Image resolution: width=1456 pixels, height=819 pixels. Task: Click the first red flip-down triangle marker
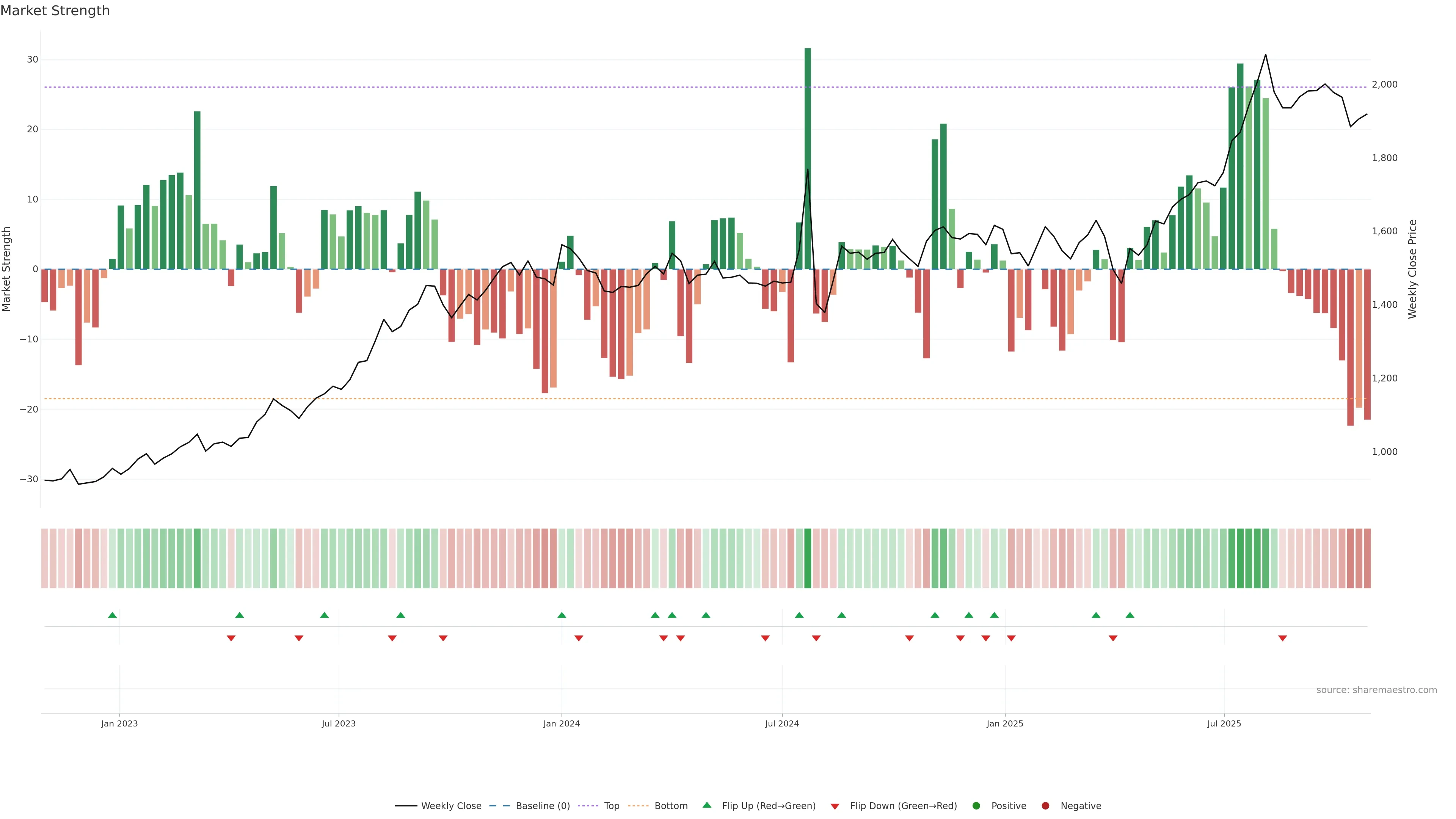(231, 638)
